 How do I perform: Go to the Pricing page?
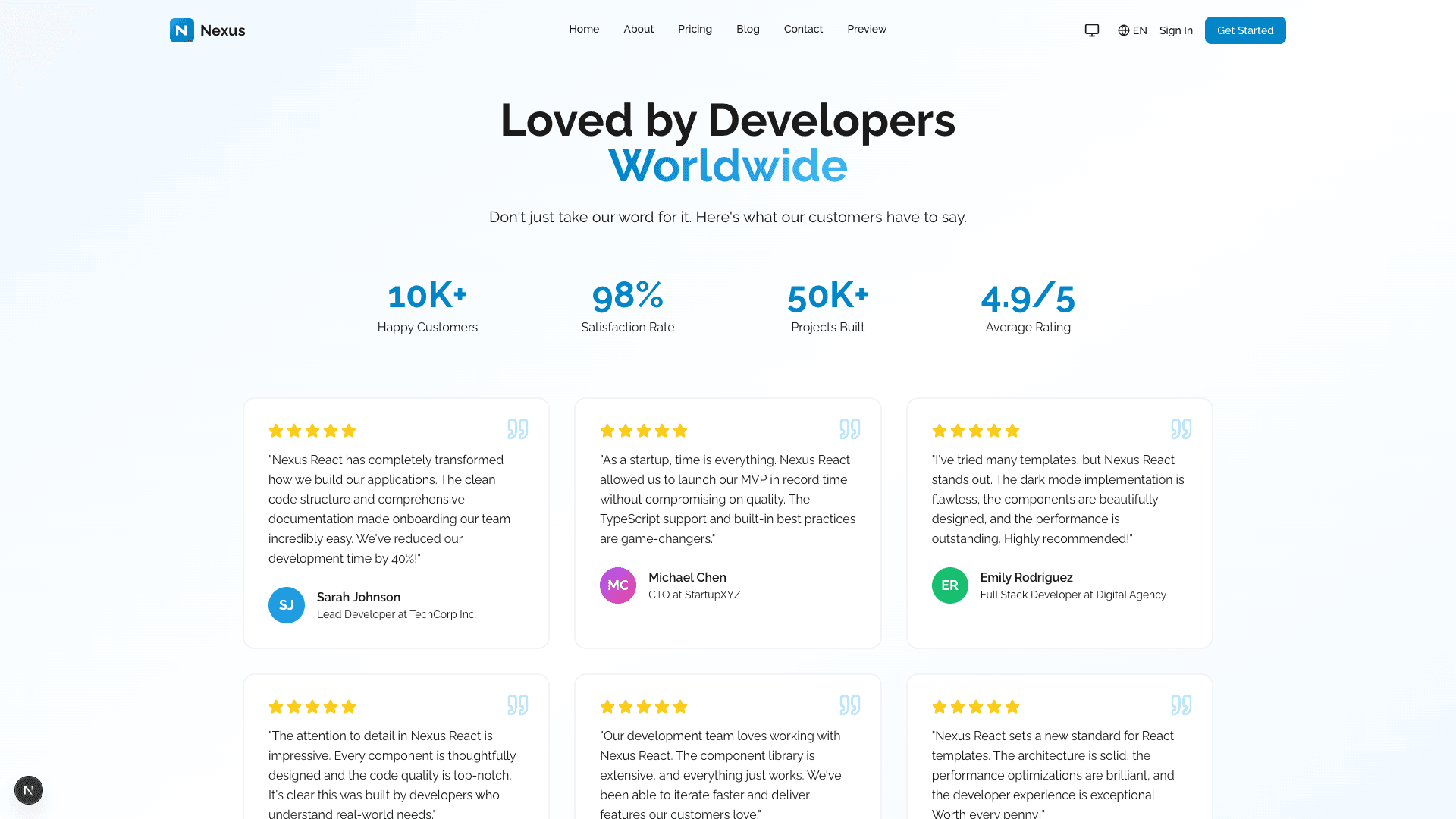click(695, 29)
